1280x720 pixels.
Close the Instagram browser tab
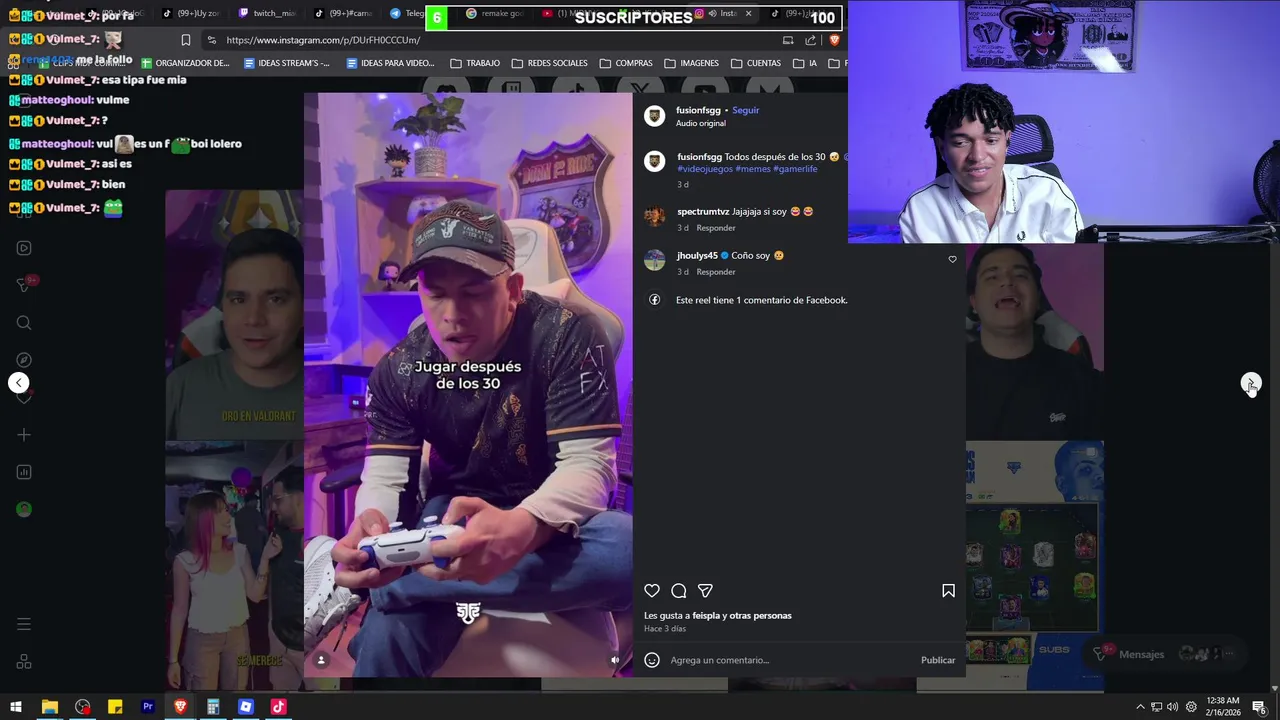[x=748, y=13]
